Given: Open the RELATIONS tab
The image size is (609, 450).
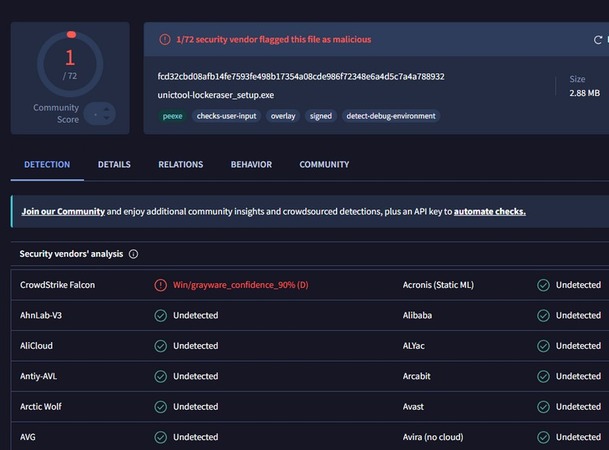Looking at the screenshot, I should (181, 165).
